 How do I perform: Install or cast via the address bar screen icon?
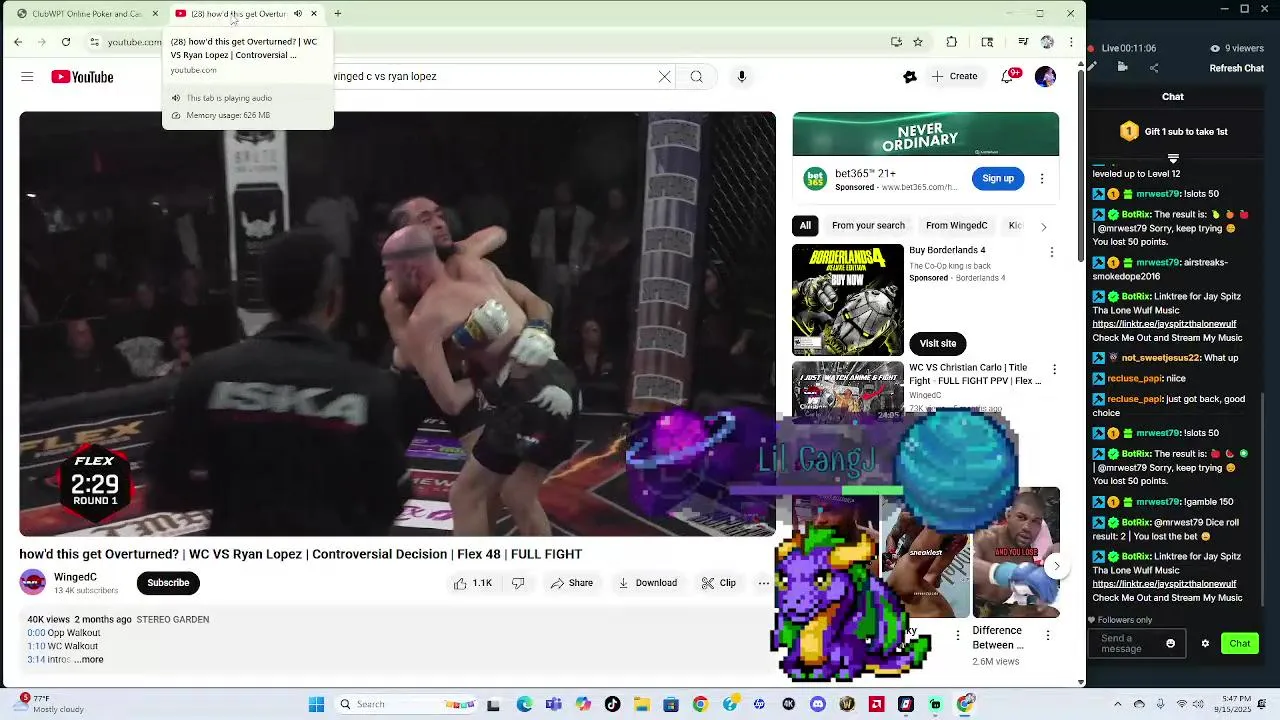point(896,42)
